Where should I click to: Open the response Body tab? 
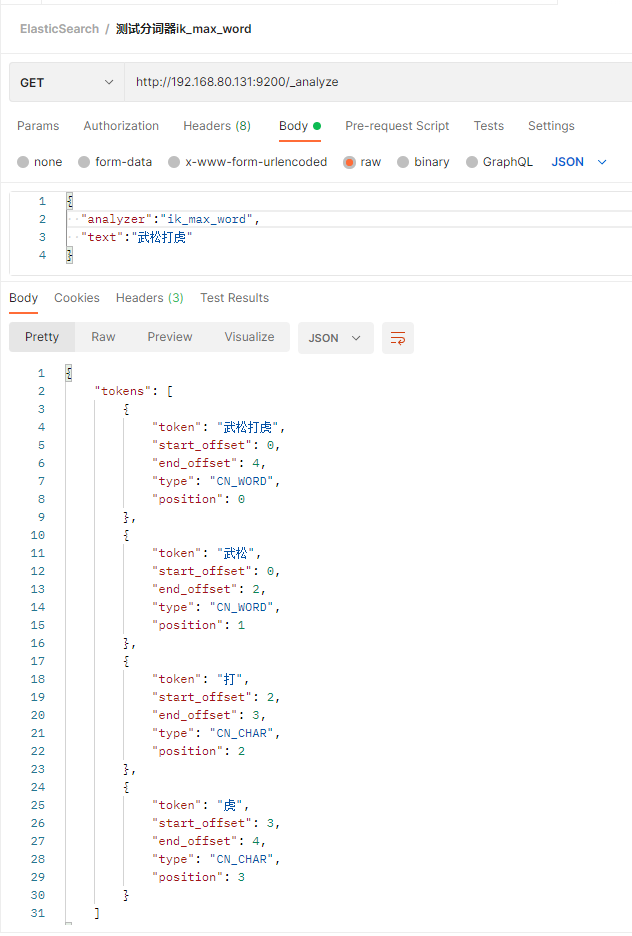(x=23, y=298)
